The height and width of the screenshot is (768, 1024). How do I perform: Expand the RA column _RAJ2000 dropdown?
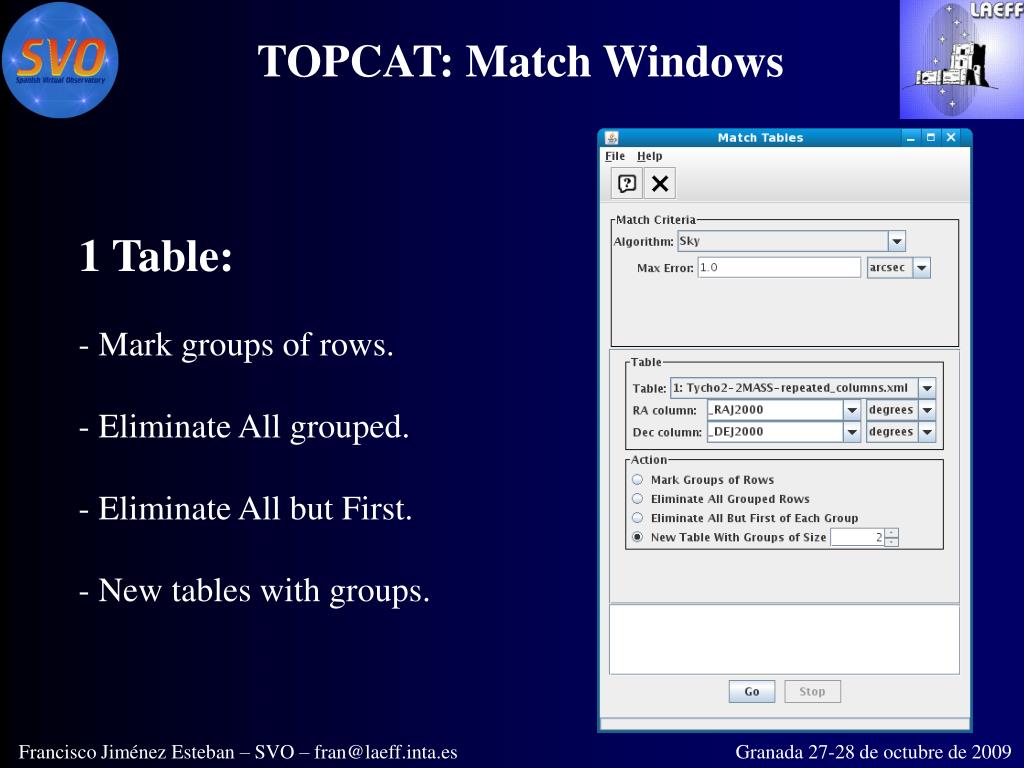coord(852,410)
